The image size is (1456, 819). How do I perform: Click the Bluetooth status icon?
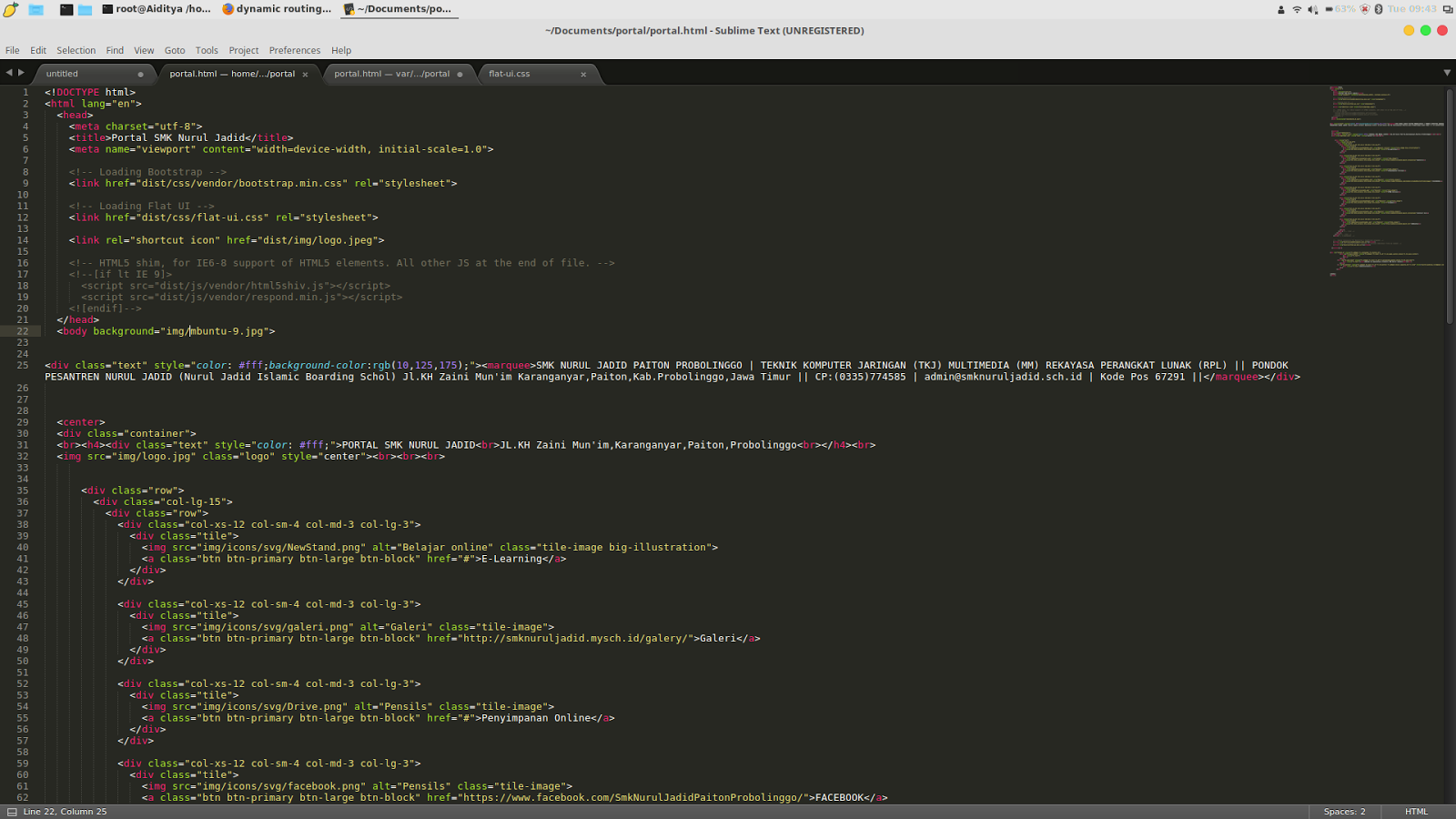tap(1379, 10)
